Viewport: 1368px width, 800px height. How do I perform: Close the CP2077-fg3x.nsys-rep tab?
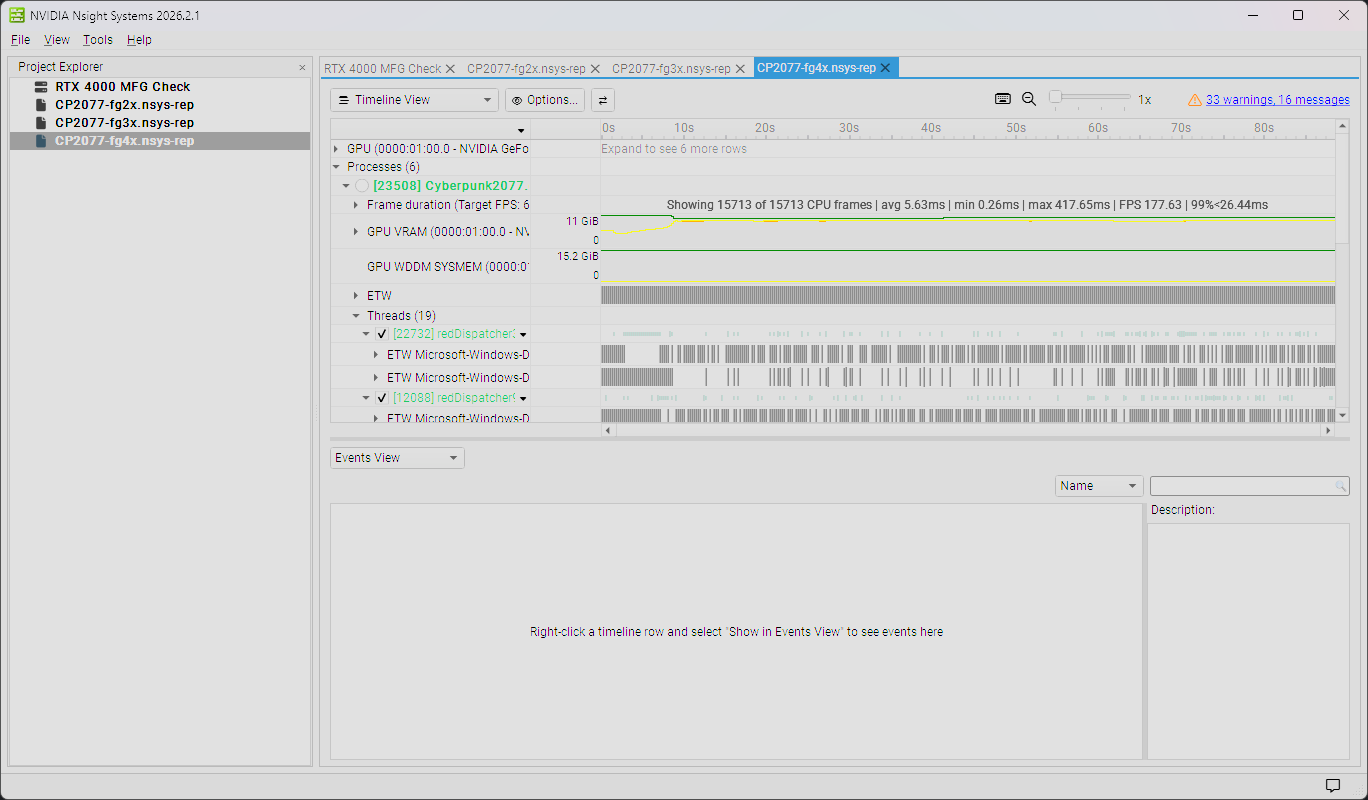pos(740,68)
